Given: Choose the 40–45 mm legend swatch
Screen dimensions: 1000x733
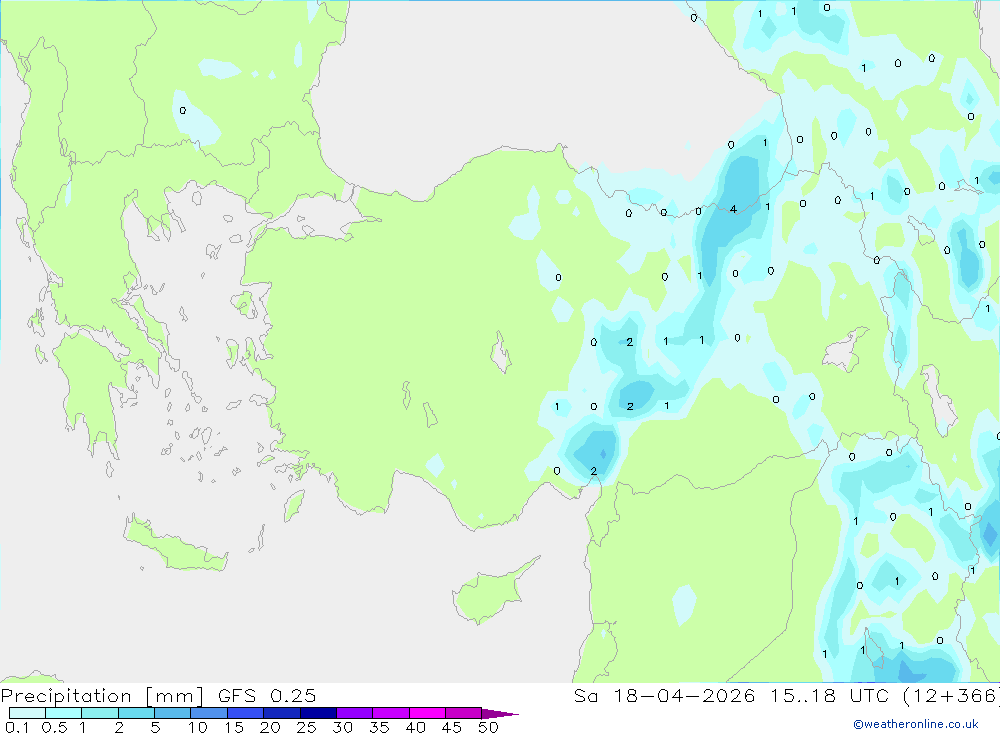Looking at the screenshot, I should tap(427, 713).
